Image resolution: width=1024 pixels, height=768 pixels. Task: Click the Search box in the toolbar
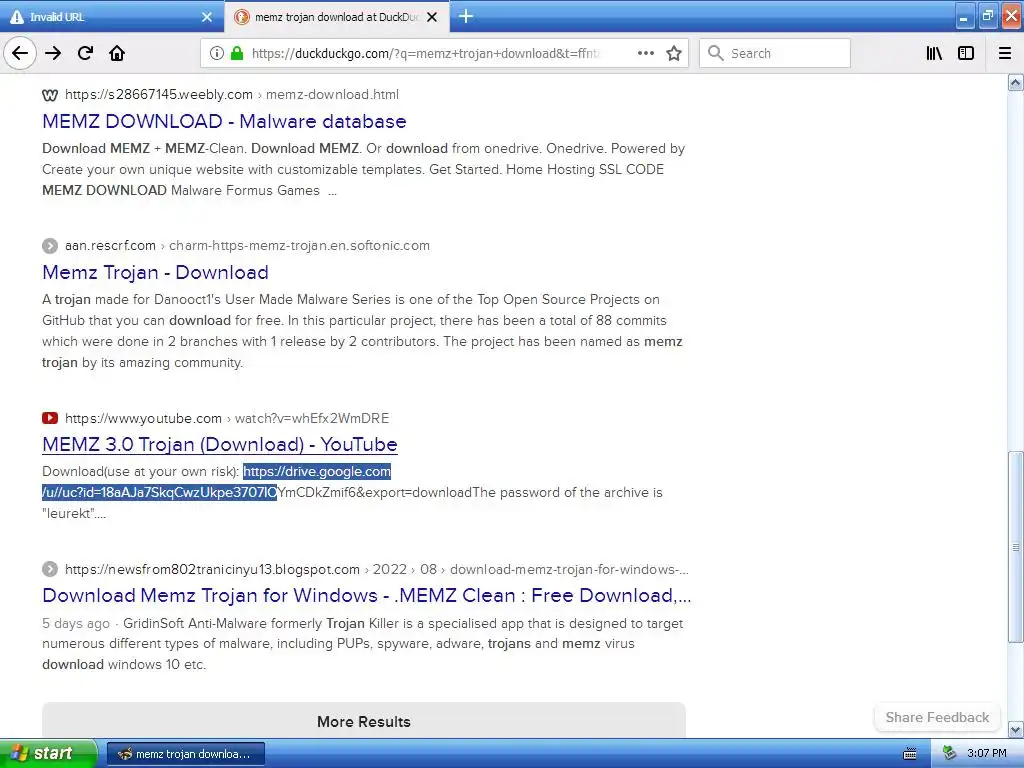coord(775,53)
